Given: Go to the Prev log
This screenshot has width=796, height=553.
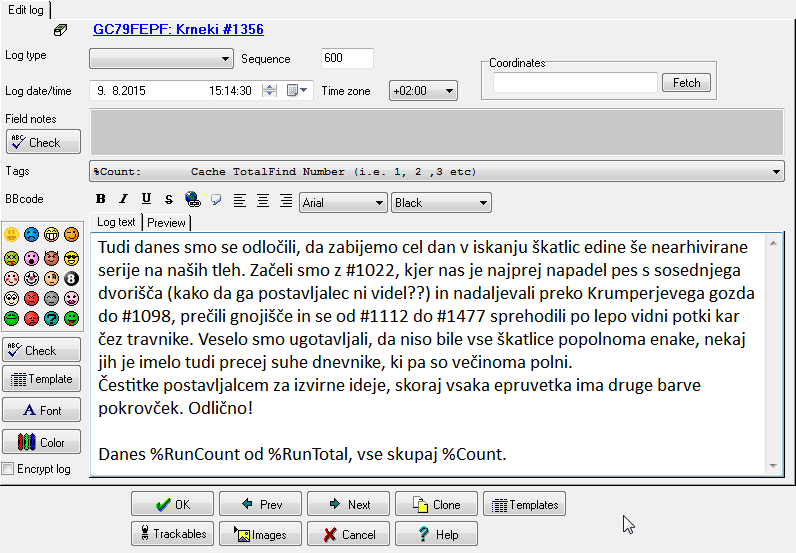Looking at the screenshot, I should point(260,504).
